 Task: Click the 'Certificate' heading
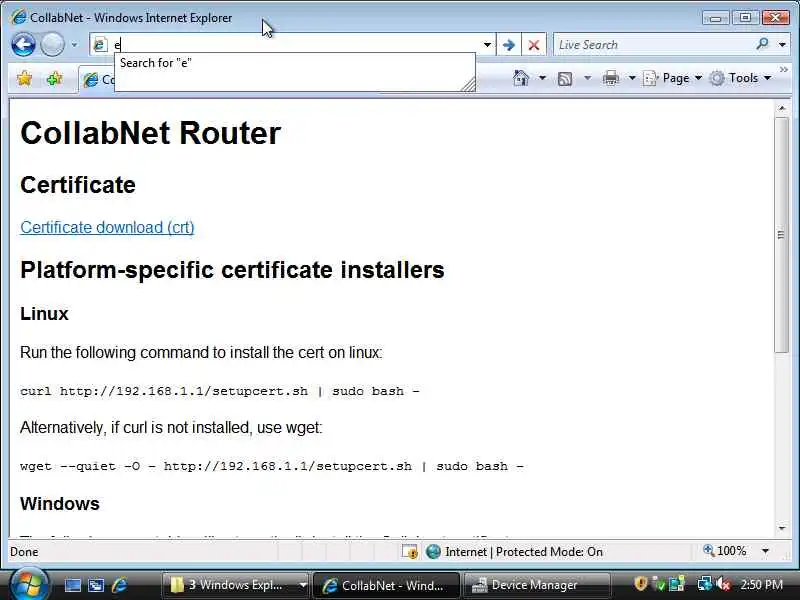(x=78, y=185)
